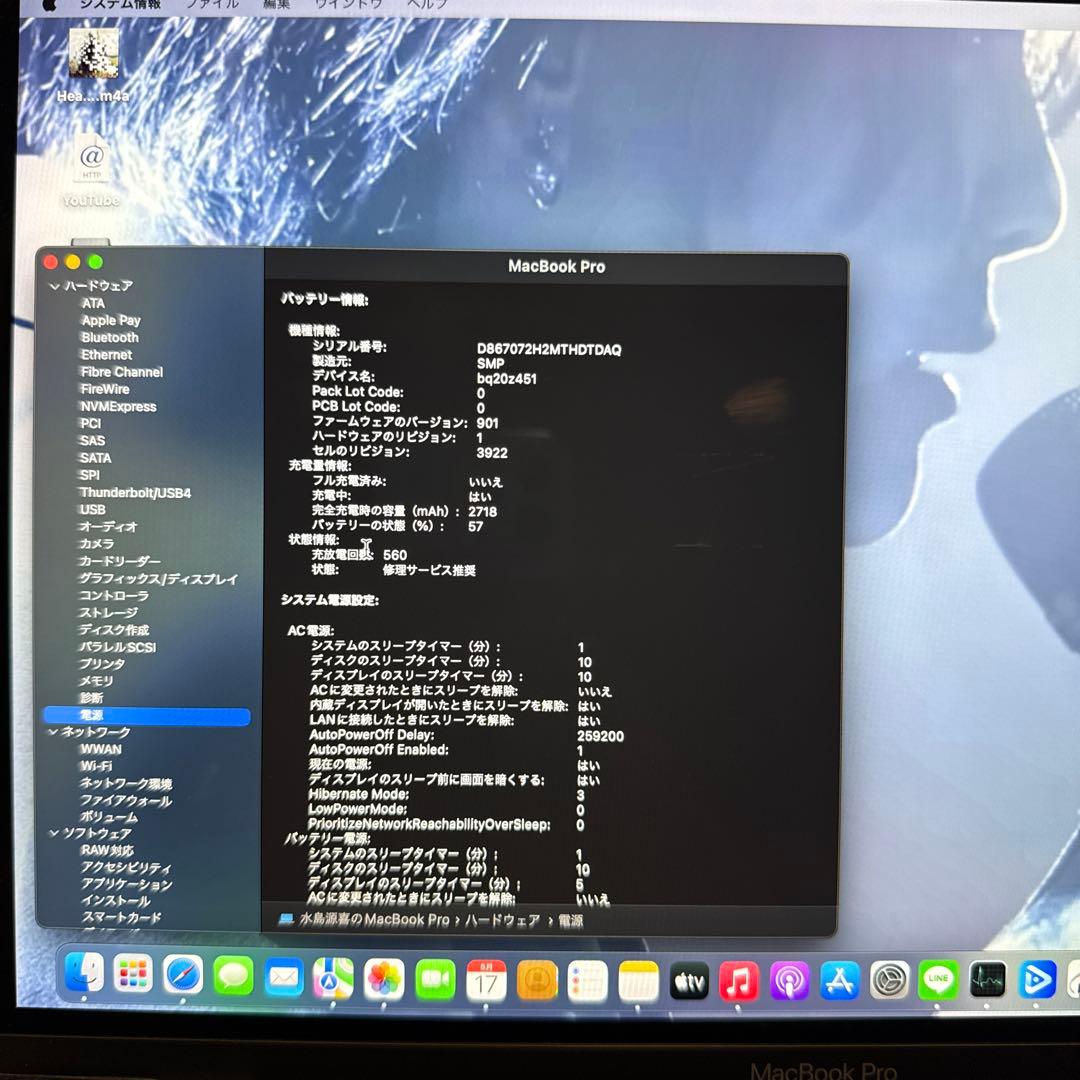Select Wi-Fi under ネットワーク
Viewport: 1080px width, 1080px height.
pos(95,766)
